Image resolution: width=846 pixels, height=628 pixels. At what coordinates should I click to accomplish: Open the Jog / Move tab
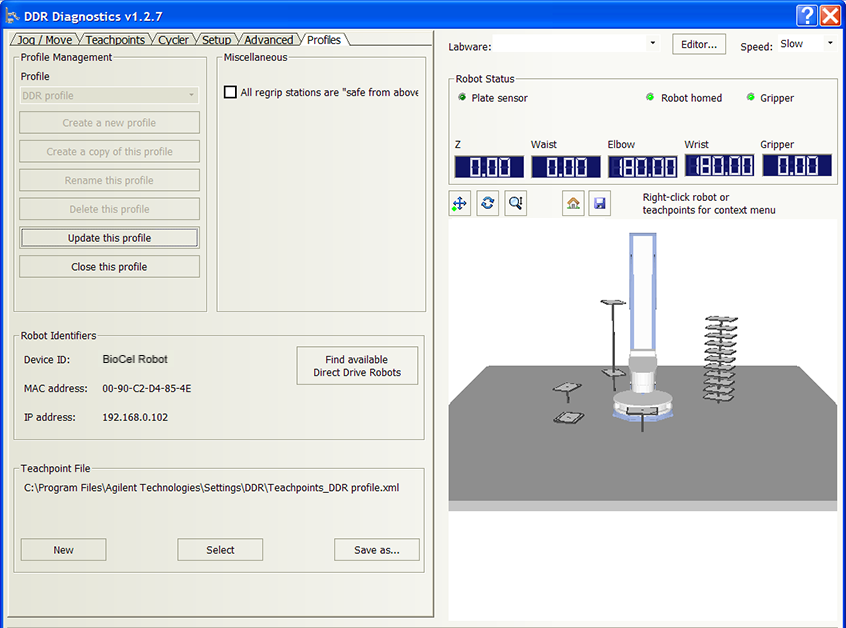click(x=43, y=40)
